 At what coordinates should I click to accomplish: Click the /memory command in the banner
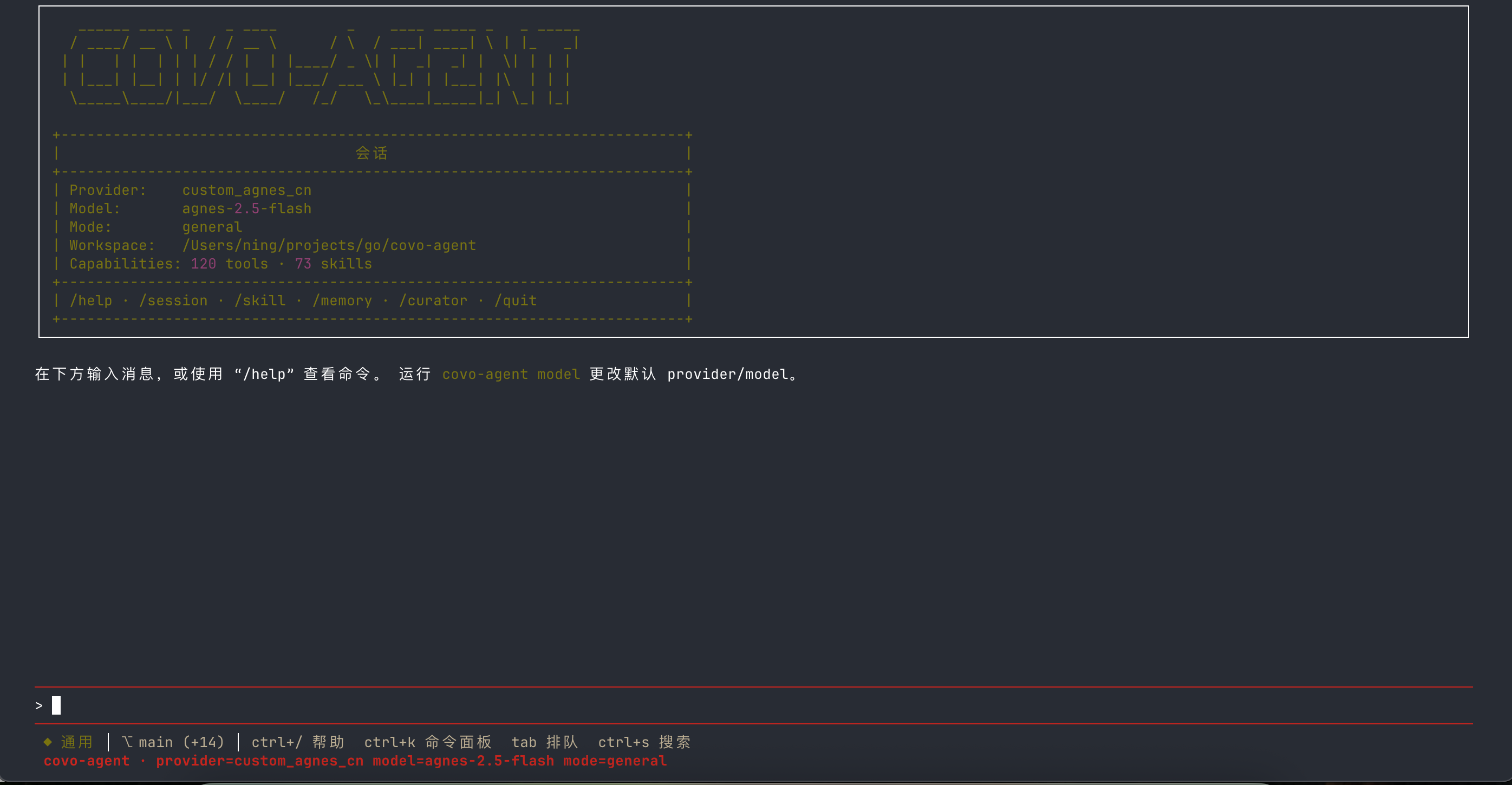pyautogui.click(x=342, y=300)
